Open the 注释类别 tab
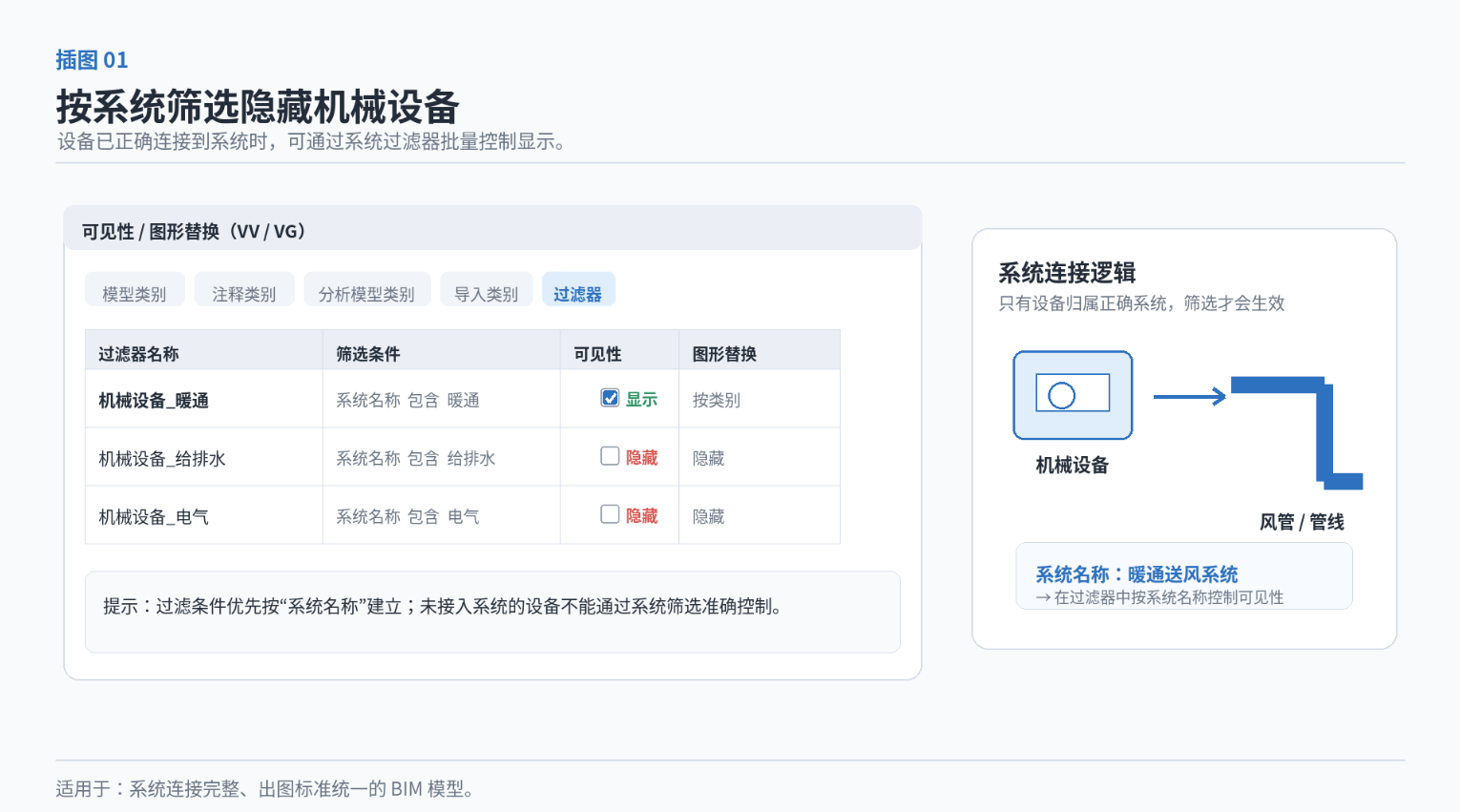The width and height of the screenshot is (1460, 812). (244, 290)
